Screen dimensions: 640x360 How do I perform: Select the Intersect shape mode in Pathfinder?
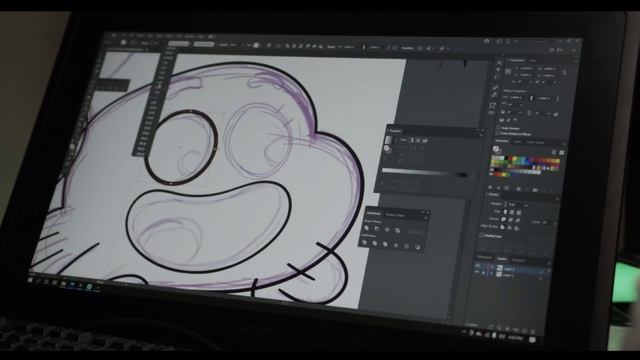(387, 229)
